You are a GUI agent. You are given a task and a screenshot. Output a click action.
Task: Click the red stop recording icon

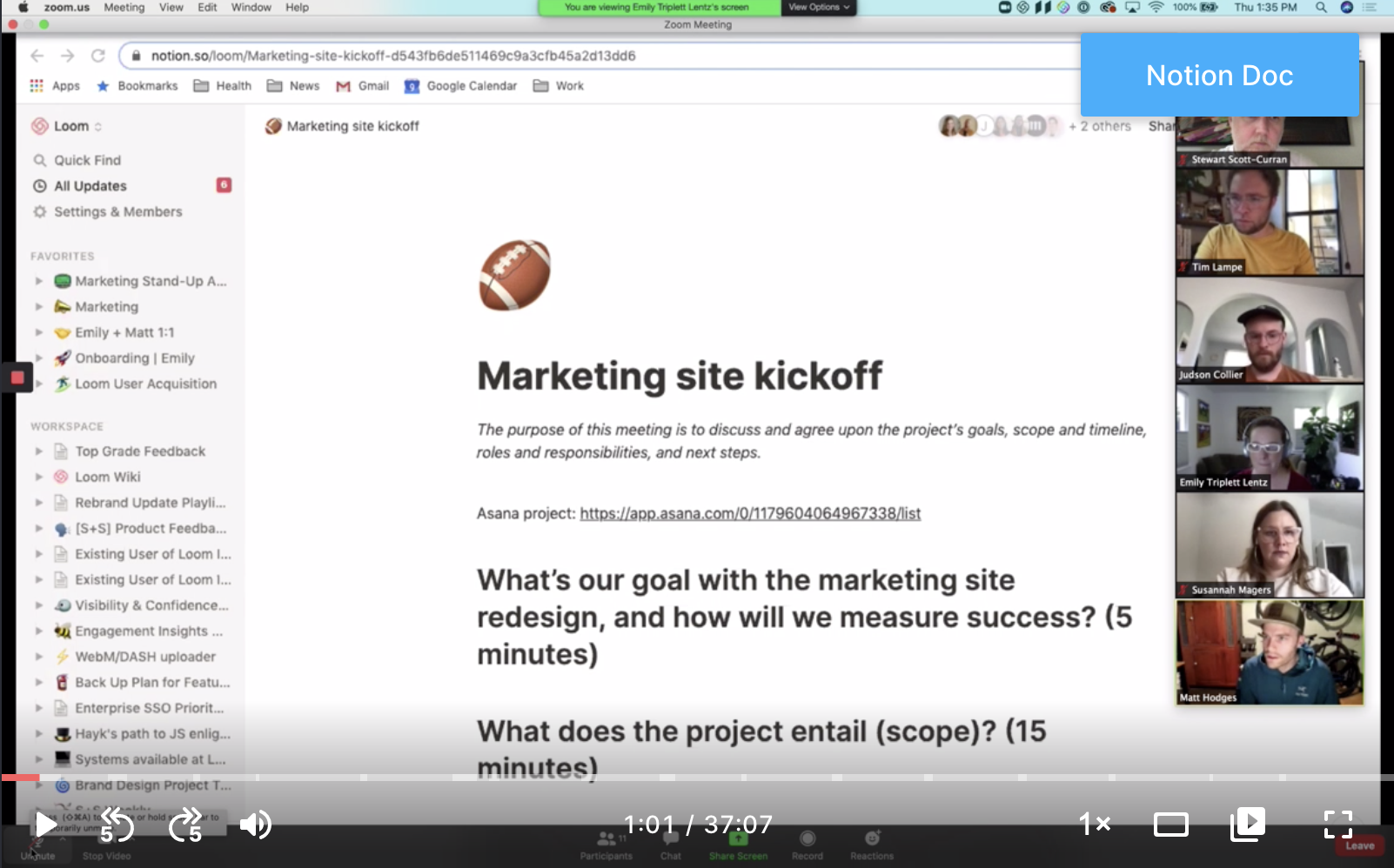click(17, 377)
